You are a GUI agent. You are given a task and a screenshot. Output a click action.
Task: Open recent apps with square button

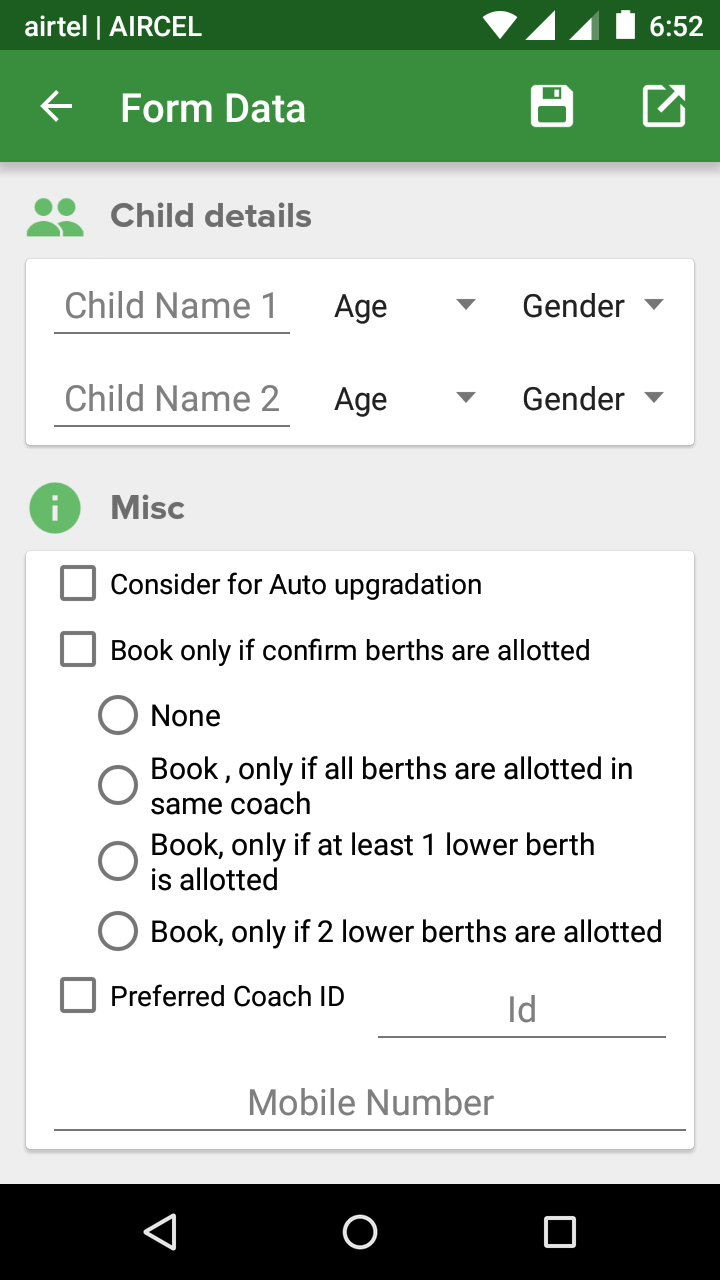tap(559, 1232)
